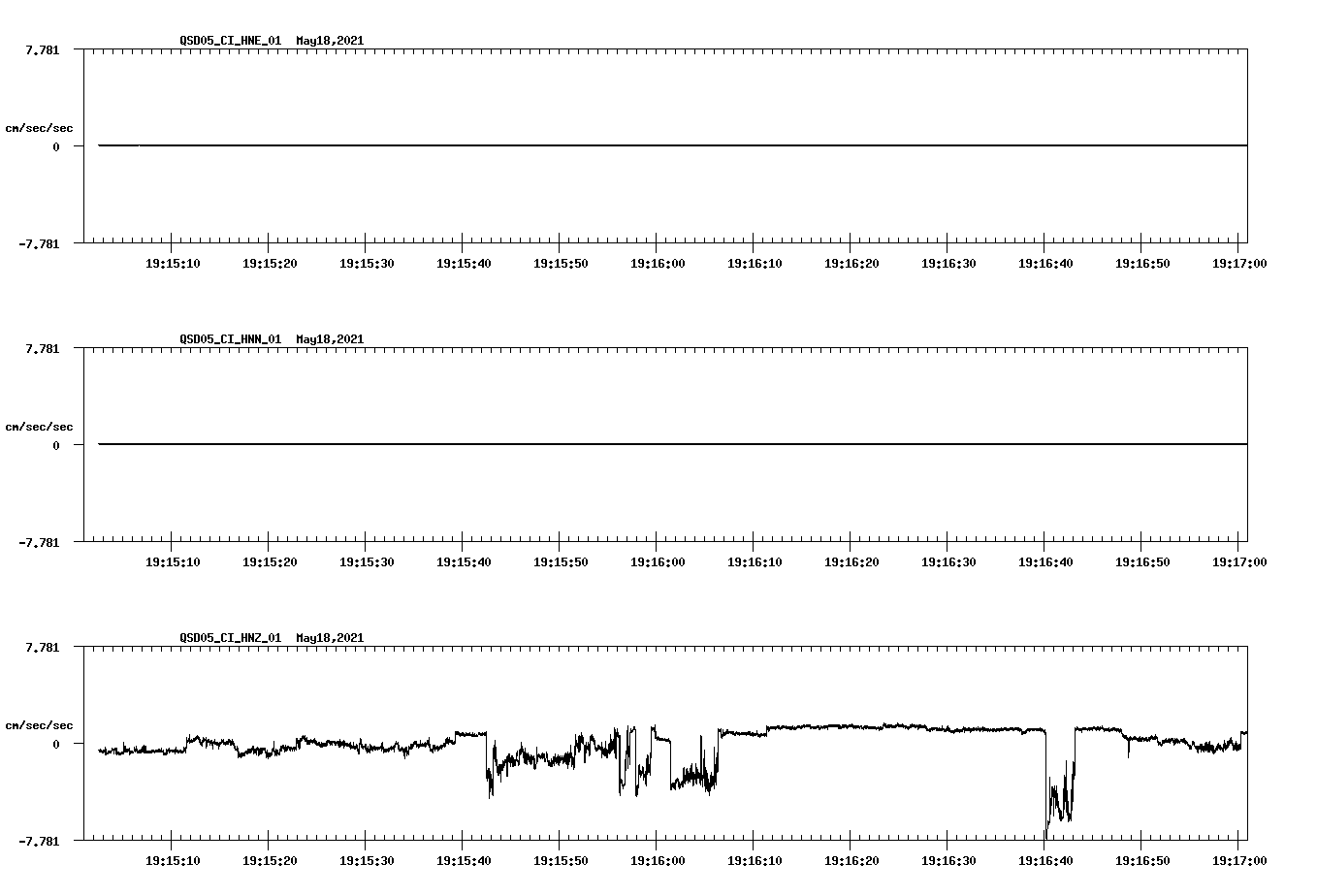Click the 19:17:00 label under the top plot
Image resolution: width=1317 pixels, height=896 pixels.
(1241, 262)
